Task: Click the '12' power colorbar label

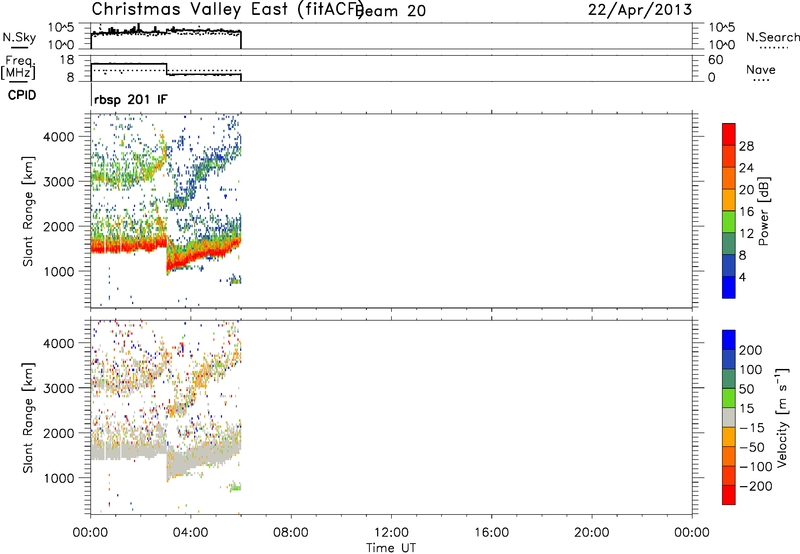Action: pos(746,234)
